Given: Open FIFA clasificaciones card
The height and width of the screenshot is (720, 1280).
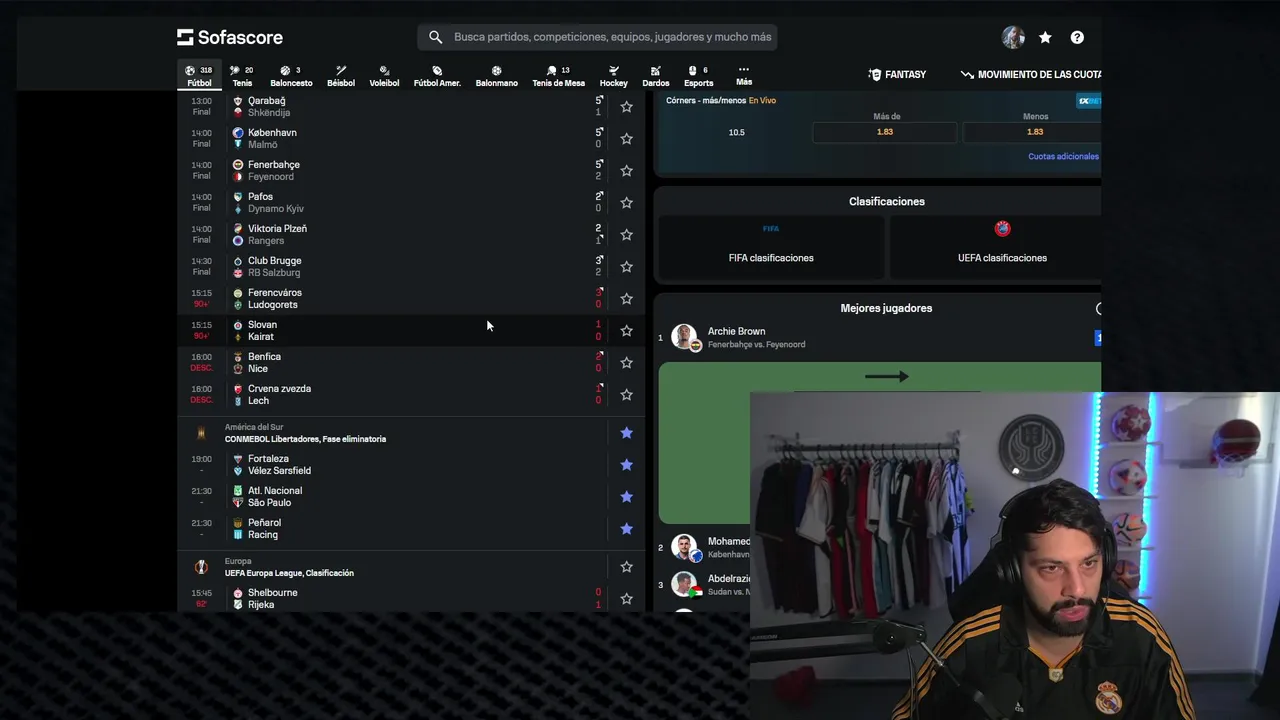Looking at the screenshot, I should pos(771,245).
